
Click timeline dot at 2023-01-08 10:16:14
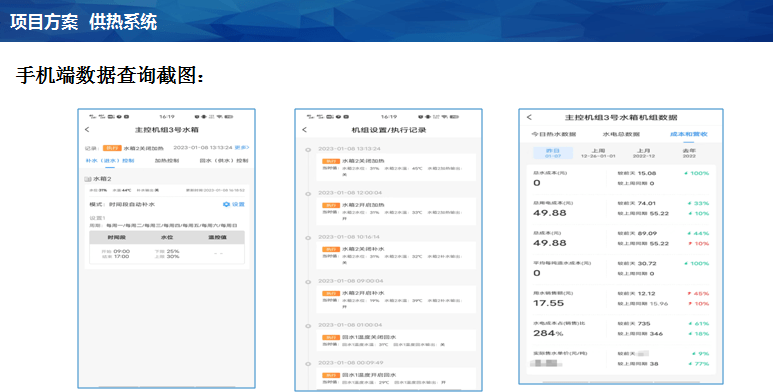pos(308,238)
